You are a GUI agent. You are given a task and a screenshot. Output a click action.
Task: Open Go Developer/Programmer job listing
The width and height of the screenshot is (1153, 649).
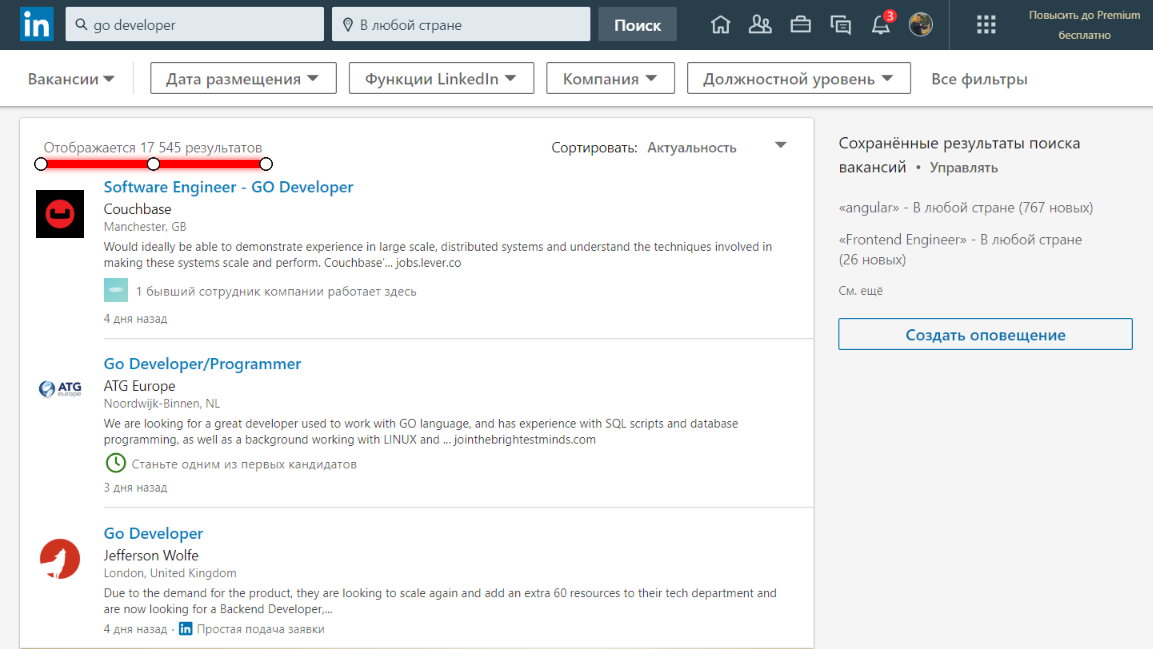202,364
